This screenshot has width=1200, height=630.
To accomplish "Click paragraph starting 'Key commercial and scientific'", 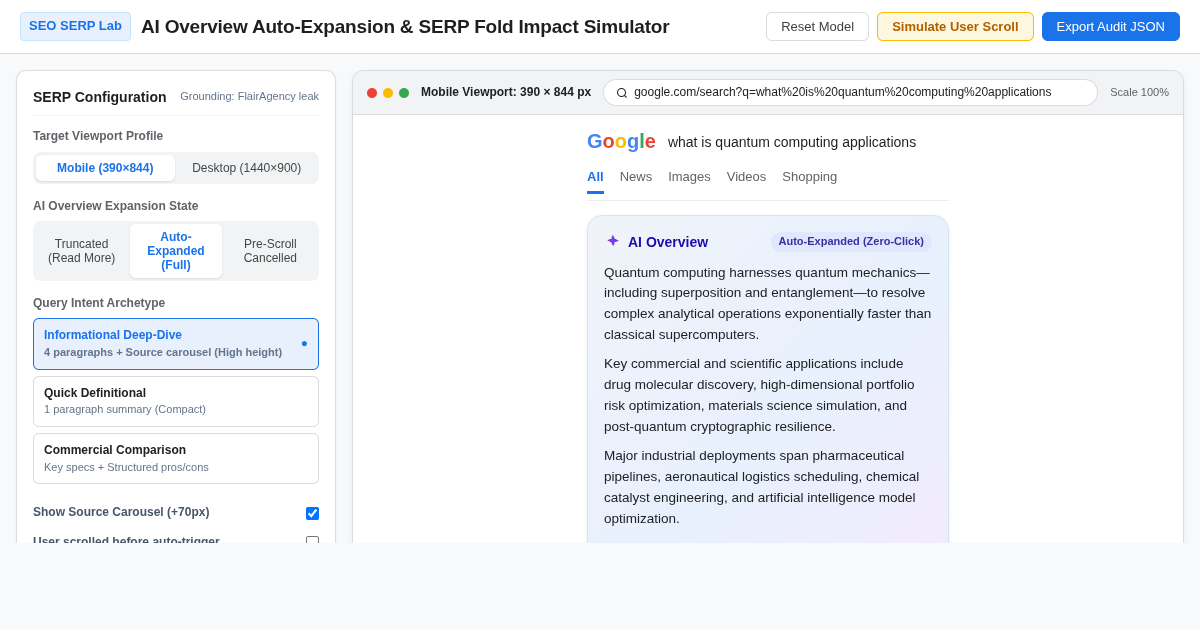I will click(768, 395).
